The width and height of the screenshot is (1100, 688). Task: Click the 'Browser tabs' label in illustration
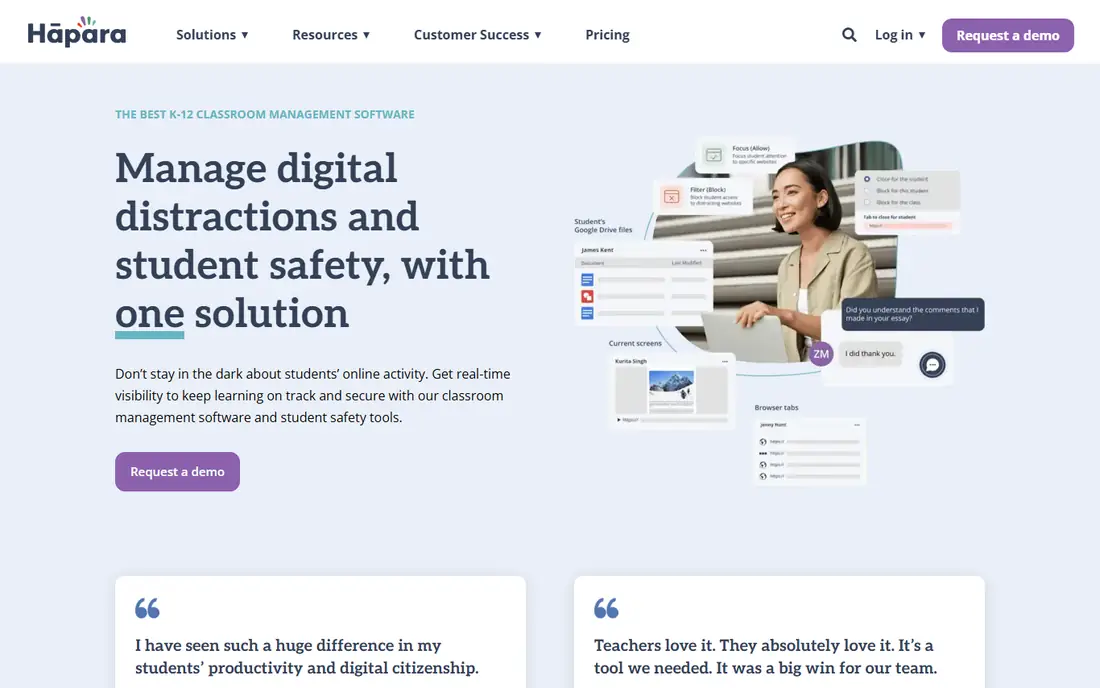click(776, 407)
